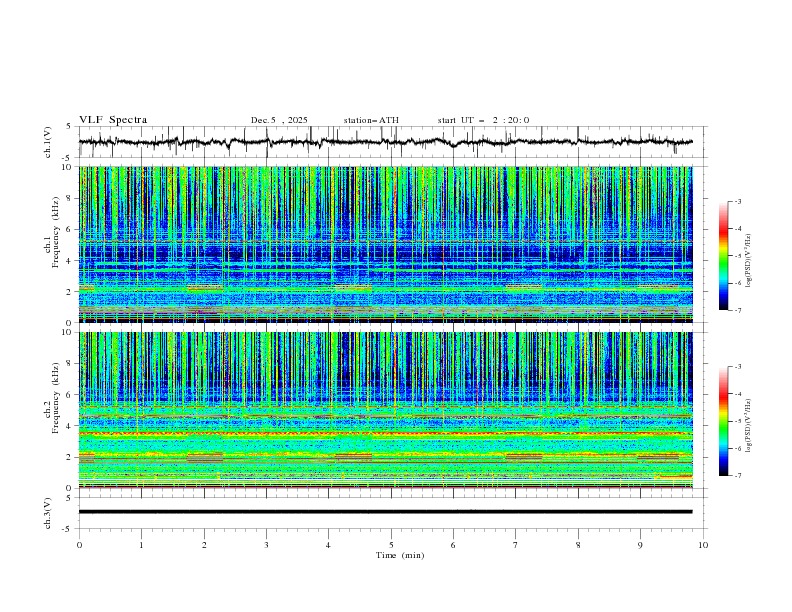Click the lower log(PSD) color bar
This screenshot has width=792, height=612.
(723, 421)
